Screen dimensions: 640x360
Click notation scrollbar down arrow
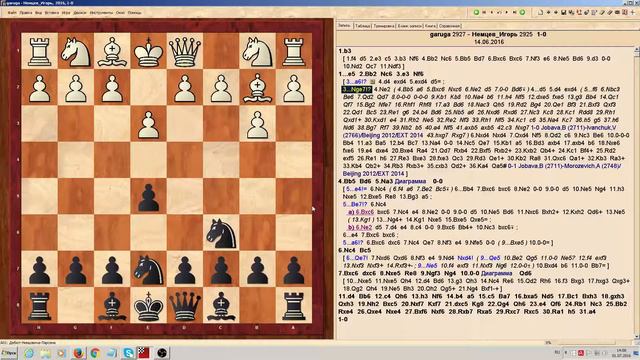[x=637, y=337]
